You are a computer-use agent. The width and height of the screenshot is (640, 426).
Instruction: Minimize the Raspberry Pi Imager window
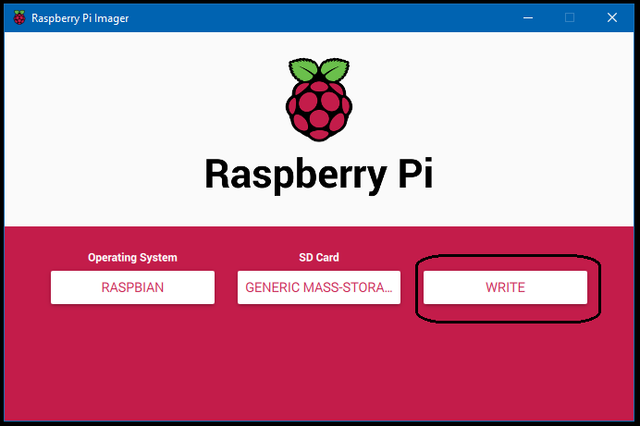528,18
